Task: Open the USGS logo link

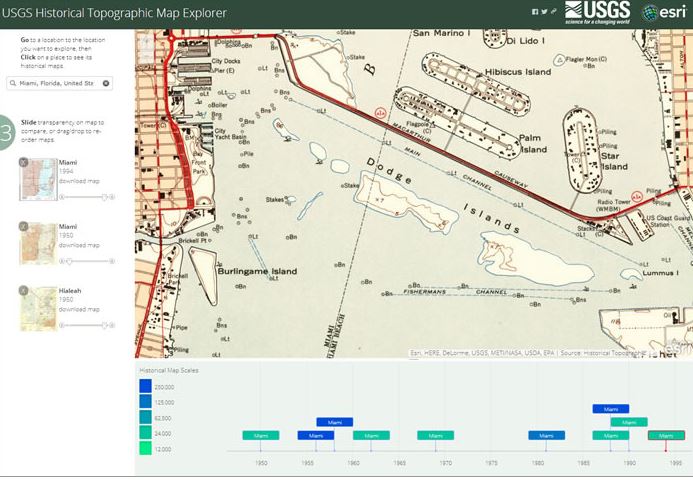Action: click(597, 12)
